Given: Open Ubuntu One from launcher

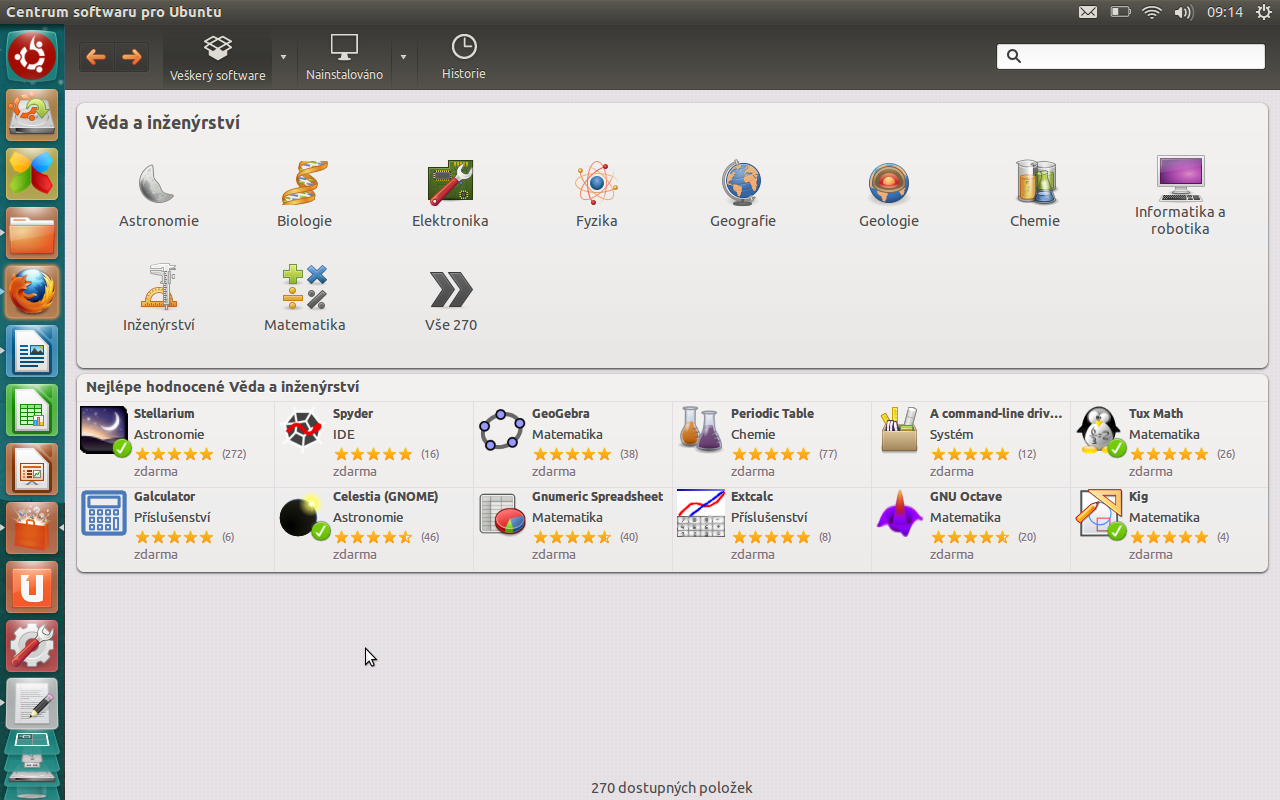Looking at the screenshot, I should tap(32, 587).
